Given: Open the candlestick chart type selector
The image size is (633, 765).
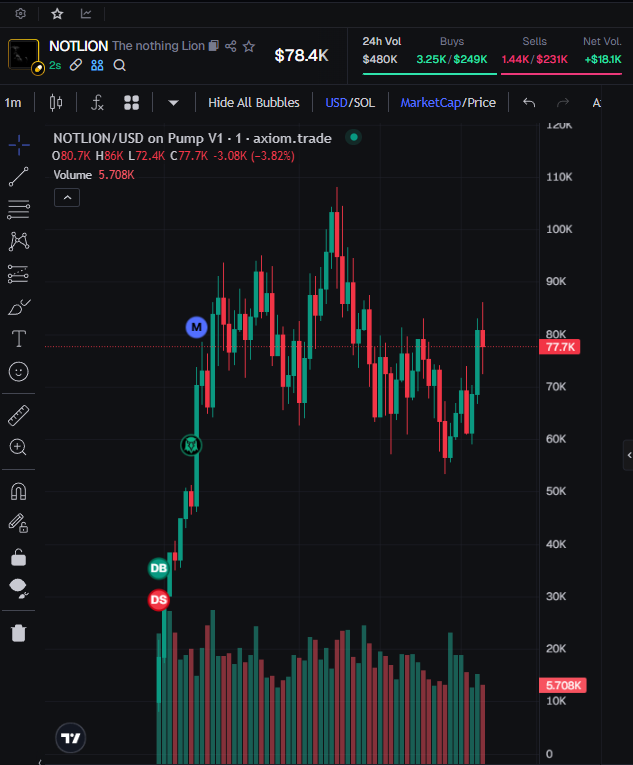Looking at the screenshot, I should 56,103.
